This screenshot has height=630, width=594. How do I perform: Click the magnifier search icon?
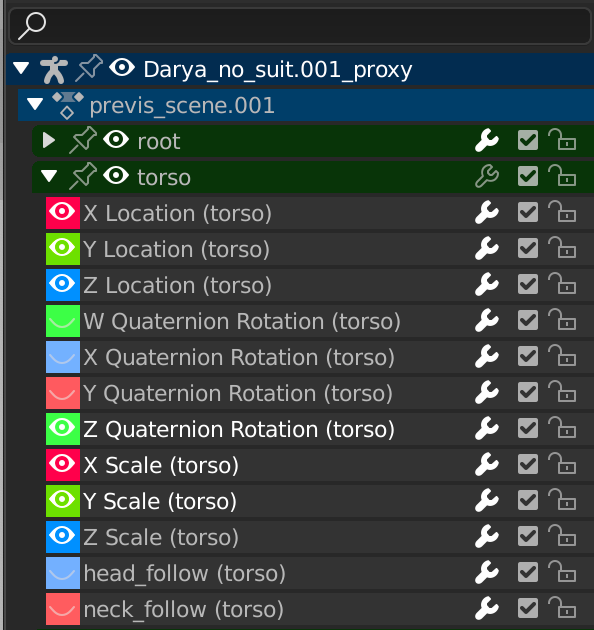32,26
